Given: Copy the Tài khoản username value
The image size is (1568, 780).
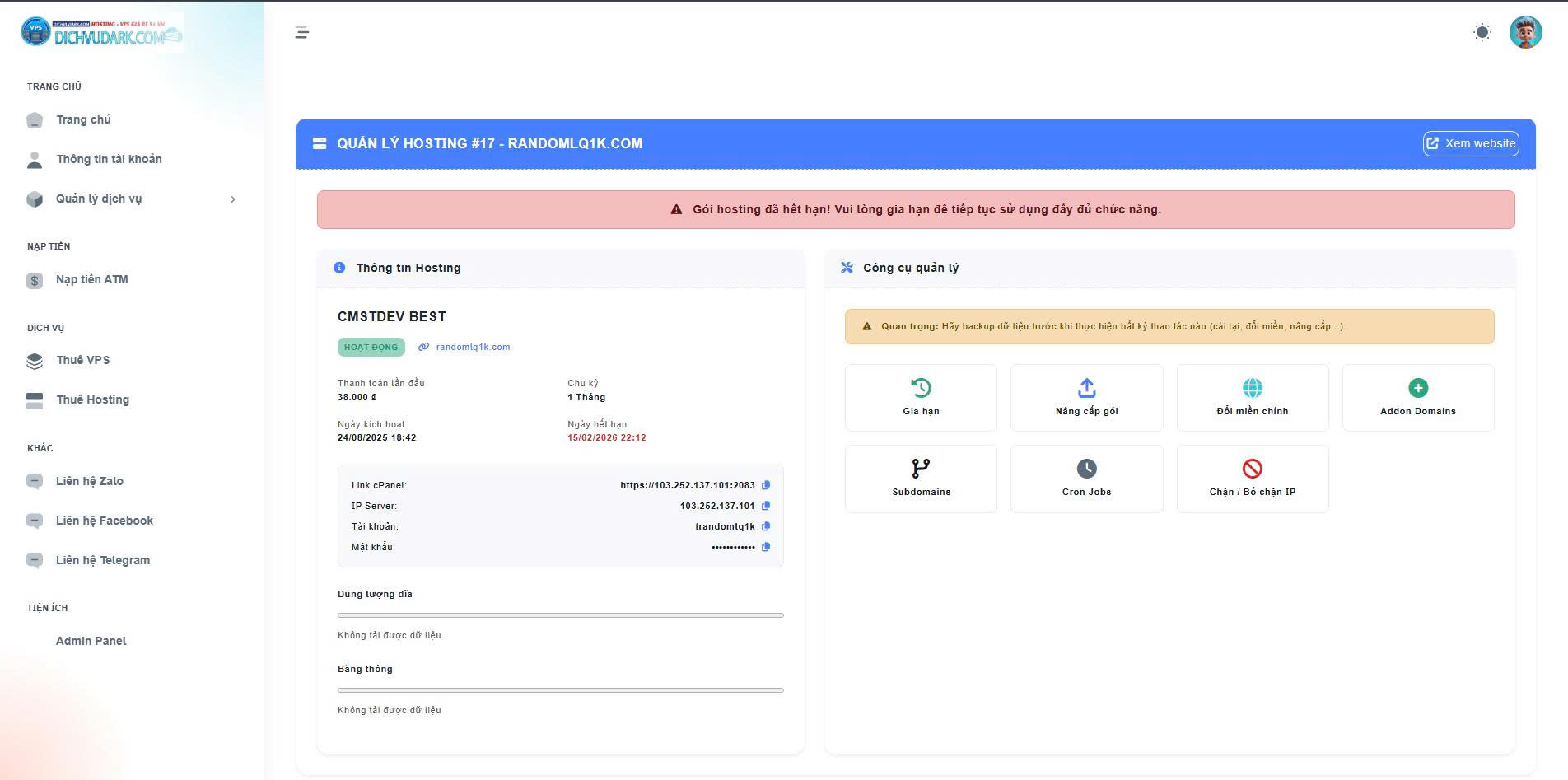Looking at the screenshot, I should pos(766,526).
